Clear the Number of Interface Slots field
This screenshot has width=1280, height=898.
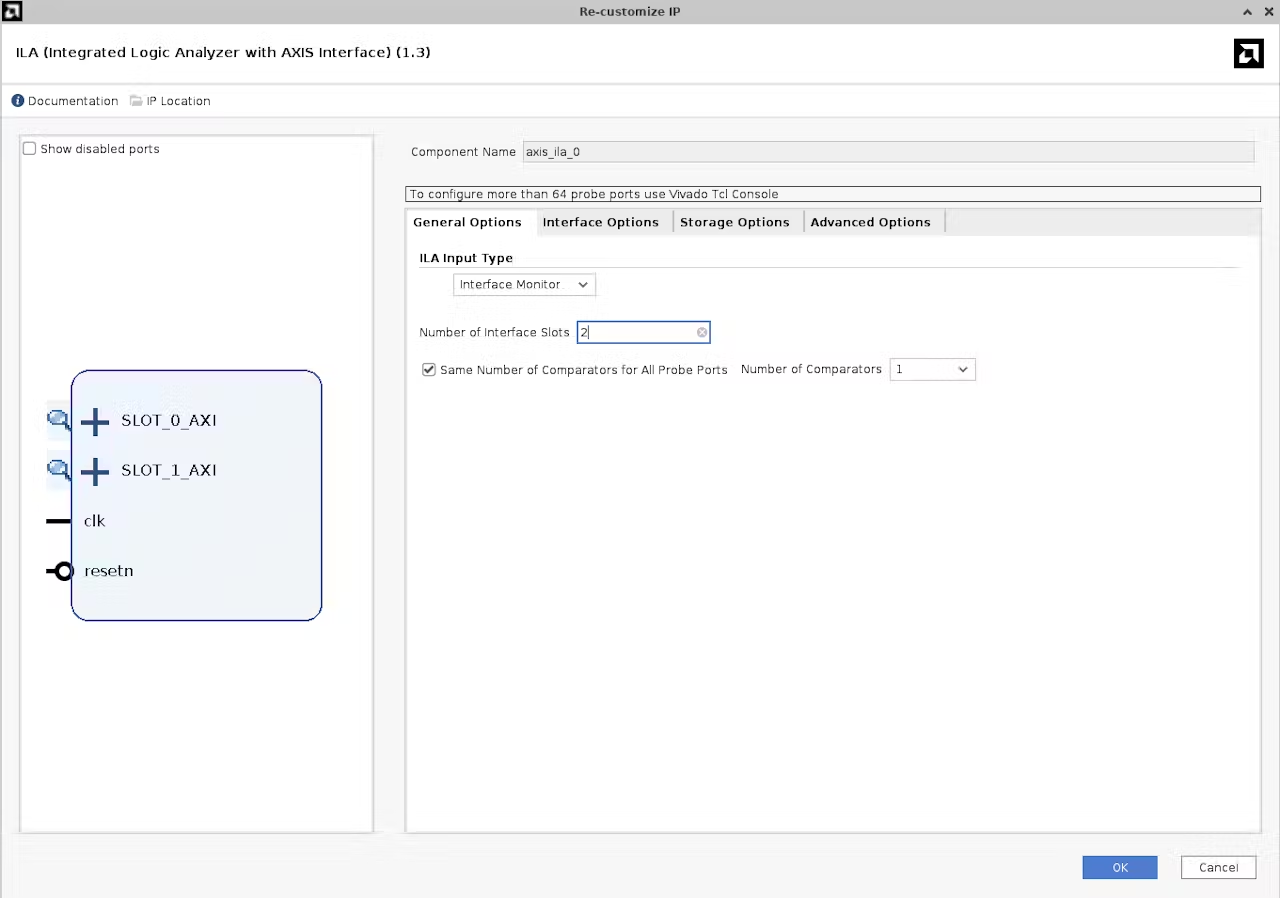702,332
